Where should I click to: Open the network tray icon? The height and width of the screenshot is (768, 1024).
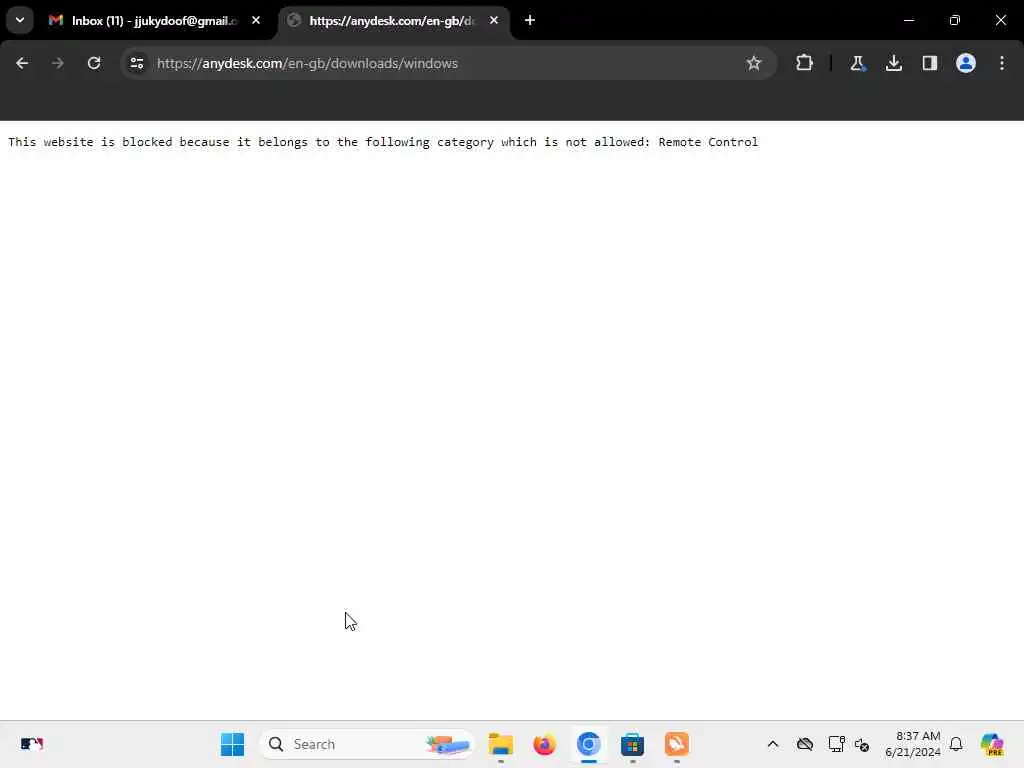836,744
